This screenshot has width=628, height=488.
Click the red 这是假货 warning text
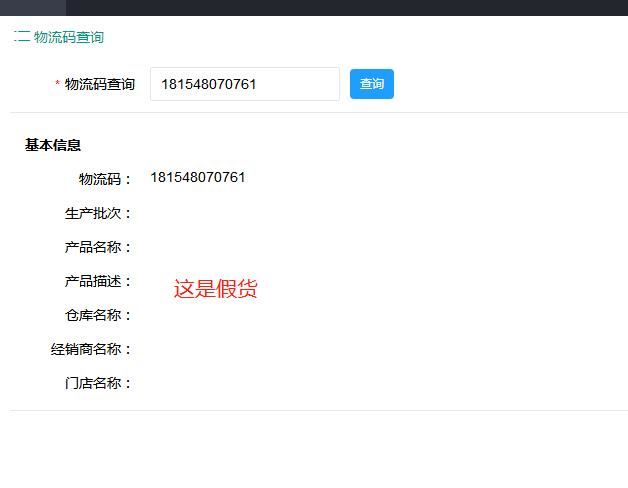pyautogui.click(x=215, y=289)
